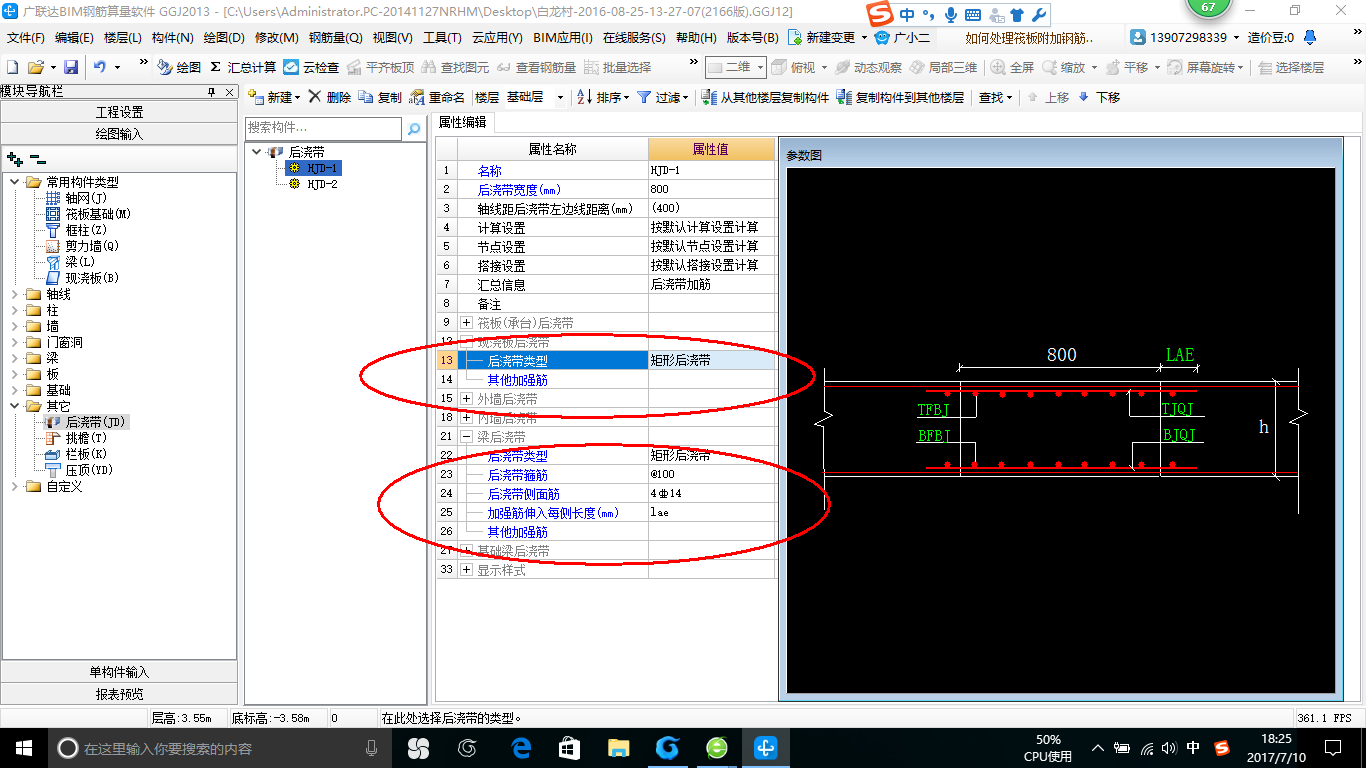
Task: Open the 工具(T) menu
Action: click(442, 37)
